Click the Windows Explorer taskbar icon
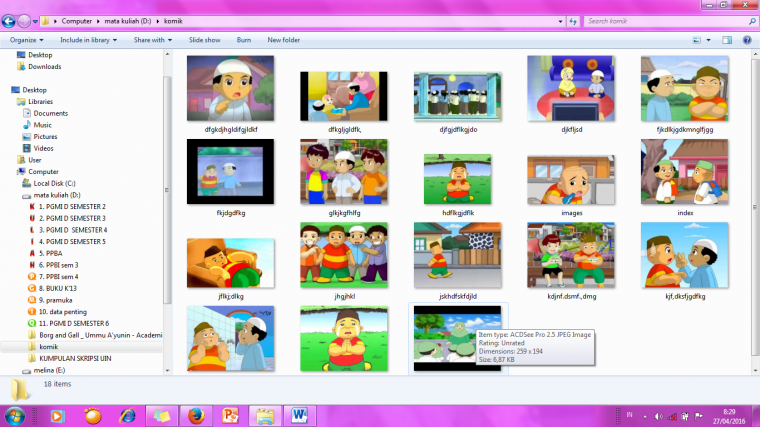760x427 pixels. coord(265,416)
